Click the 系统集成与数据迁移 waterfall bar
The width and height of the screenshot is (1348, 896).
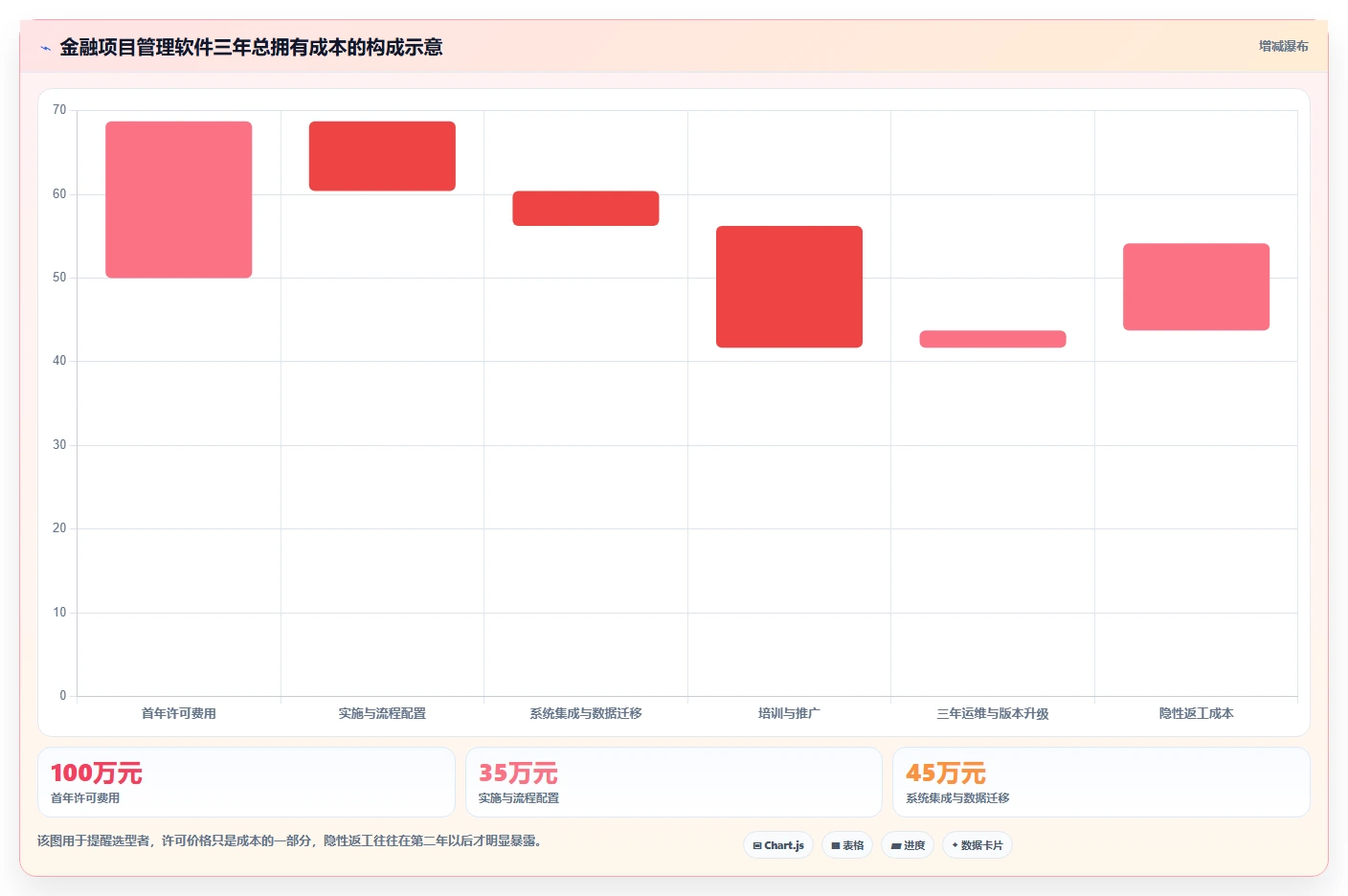tap(586, 209)
